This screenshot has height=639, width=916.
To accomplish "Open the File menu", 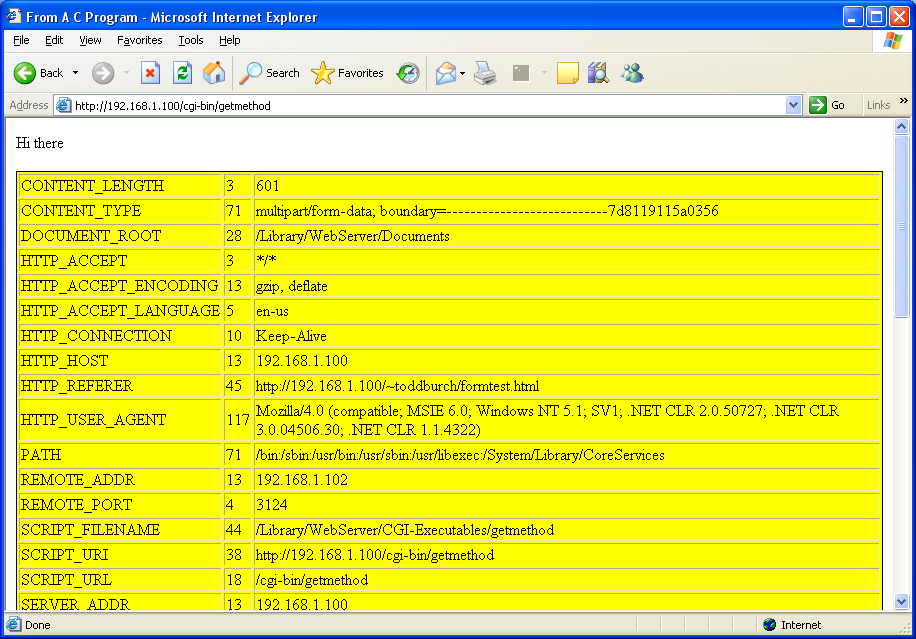I will point(21,40).
